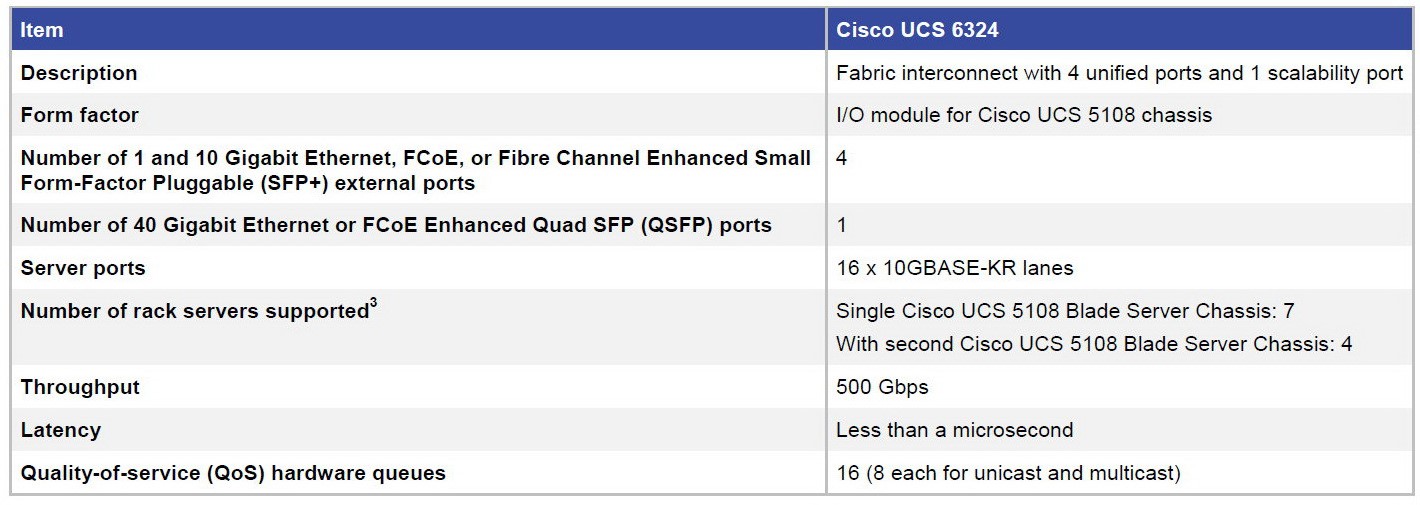
Task: Select "16 x 10GBASE-KR lanes" cell
Action: pyautogui.click(x=955, y=268)
